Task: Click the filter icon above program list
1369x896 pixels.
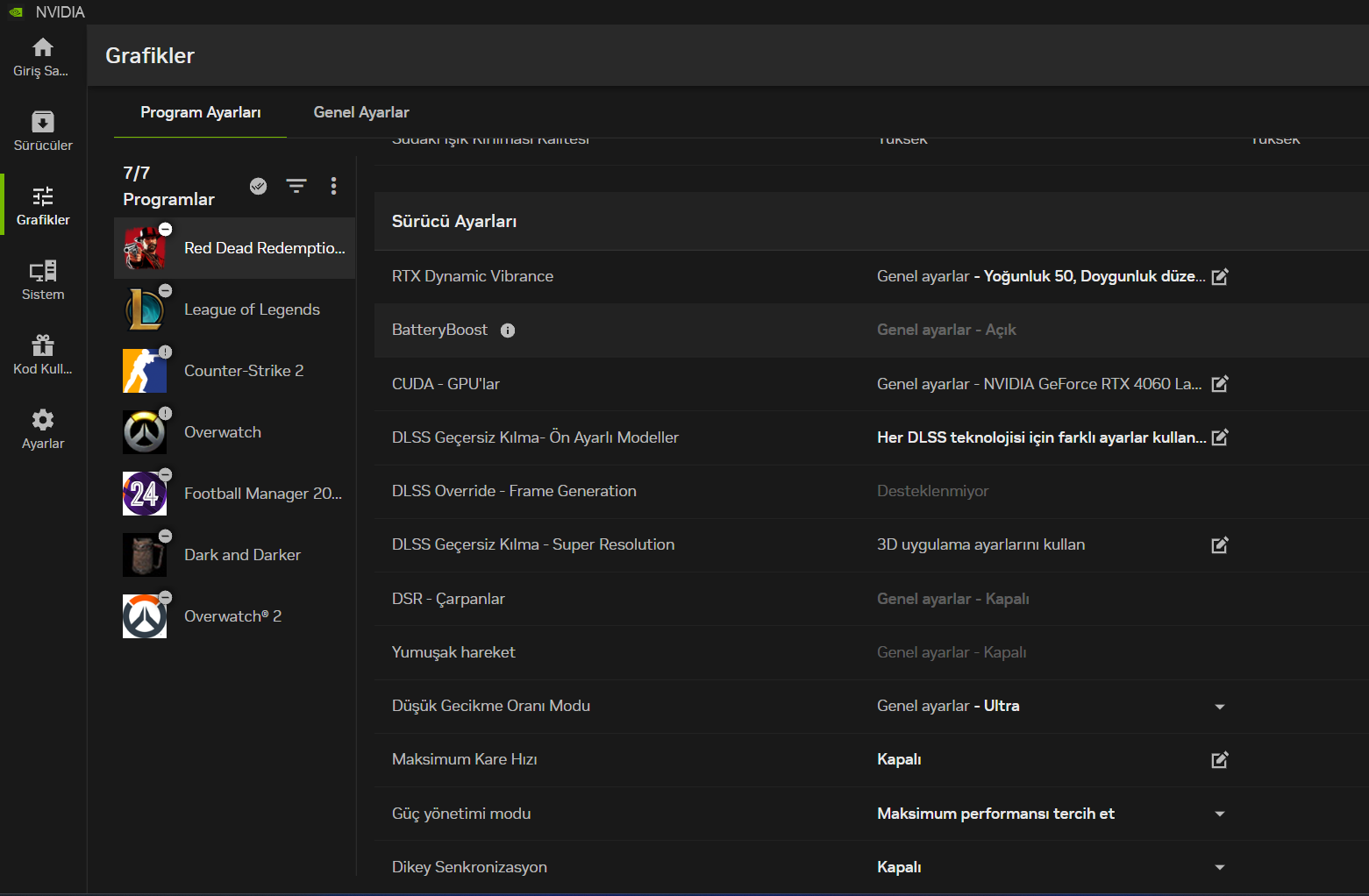Action: pos(296,186)
